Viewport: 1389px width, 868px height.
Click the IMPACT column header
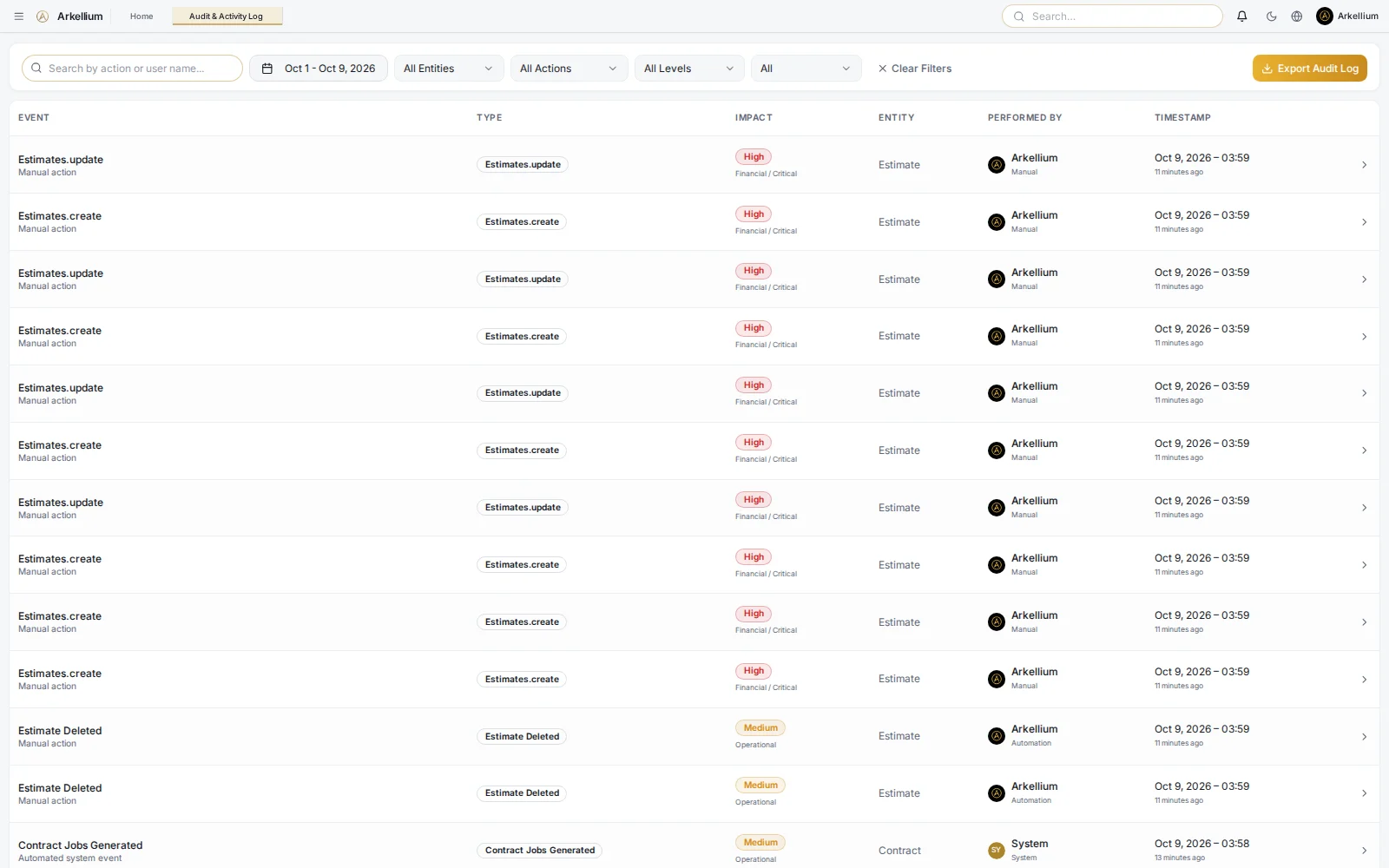click(754, 118)
